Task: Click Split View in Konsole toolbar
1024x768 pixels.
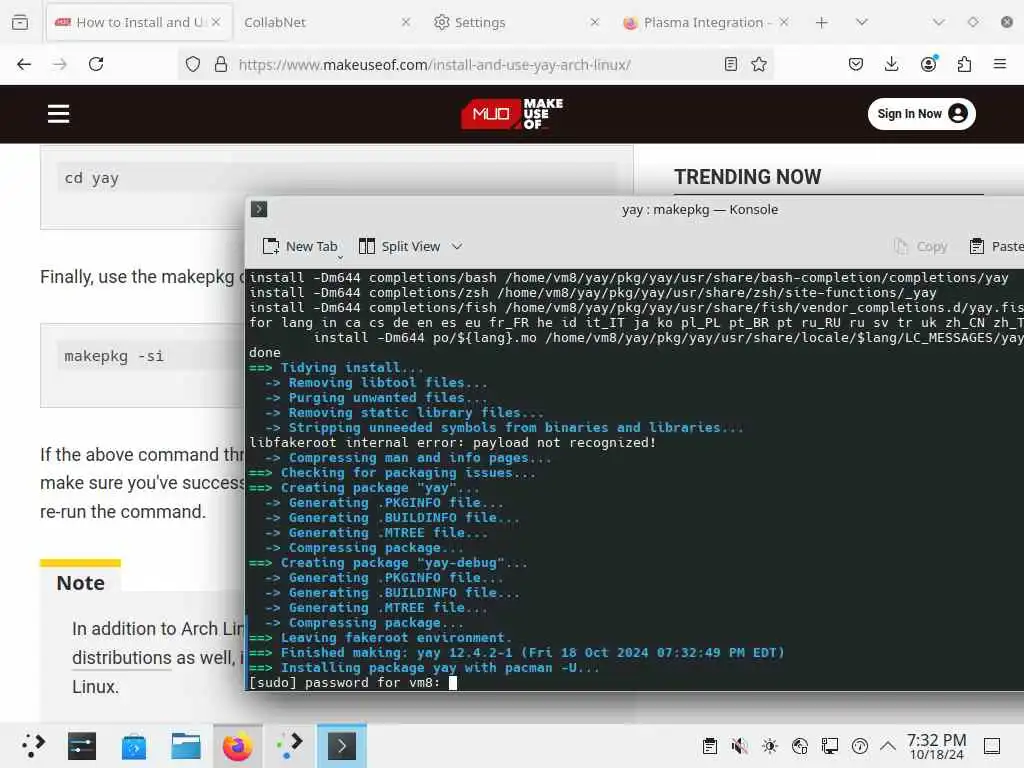Action: [x=400, y=246]
